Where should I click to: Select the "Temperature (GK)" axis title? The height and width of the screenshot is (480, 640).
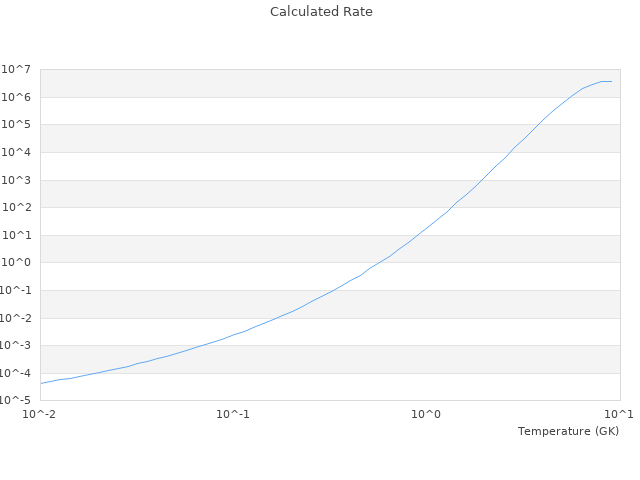pos(568,431)
